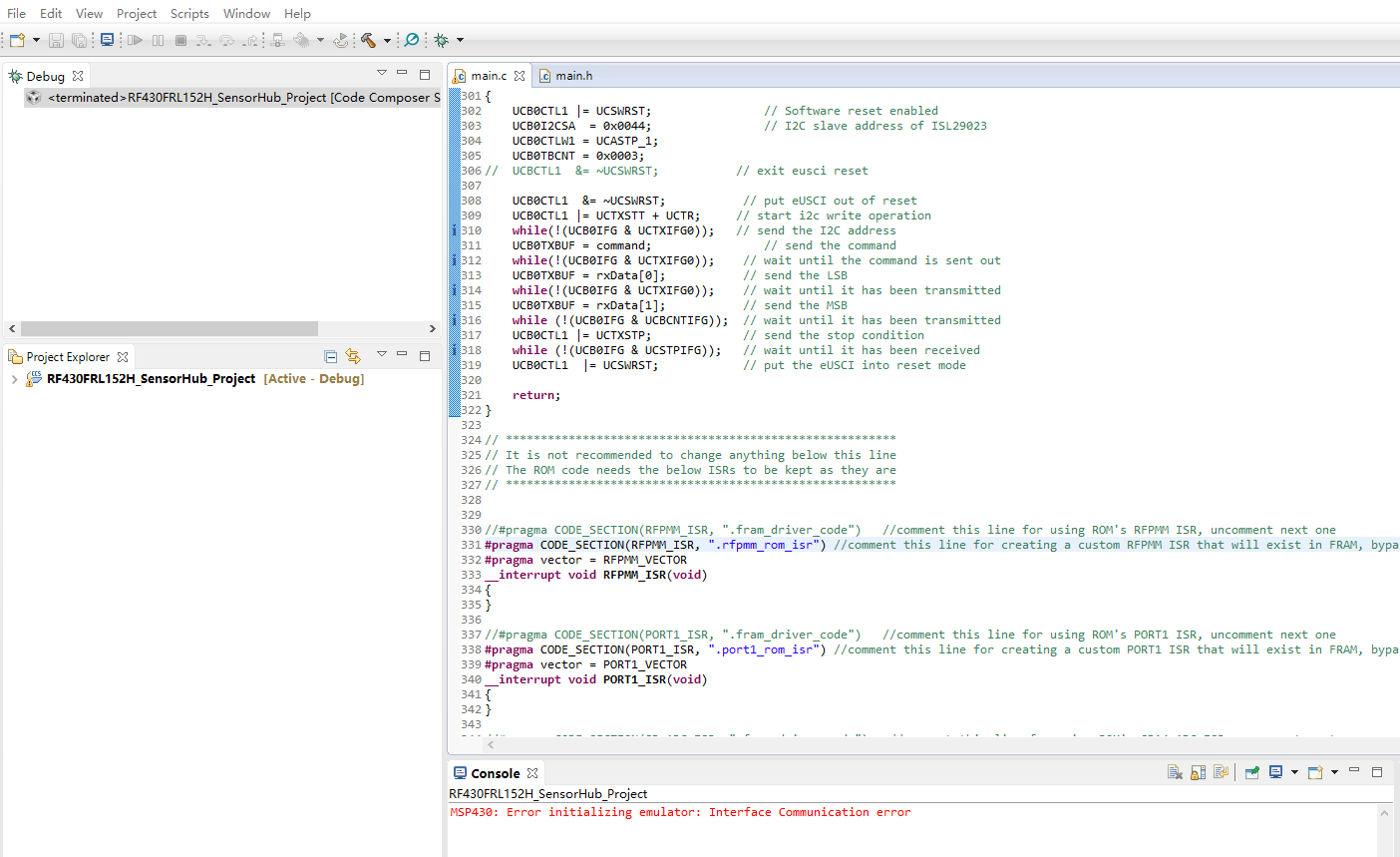This screenshot has width=1400, height=857.
Task: Toggle Pin Console button
Action: tap(1251, 772)
